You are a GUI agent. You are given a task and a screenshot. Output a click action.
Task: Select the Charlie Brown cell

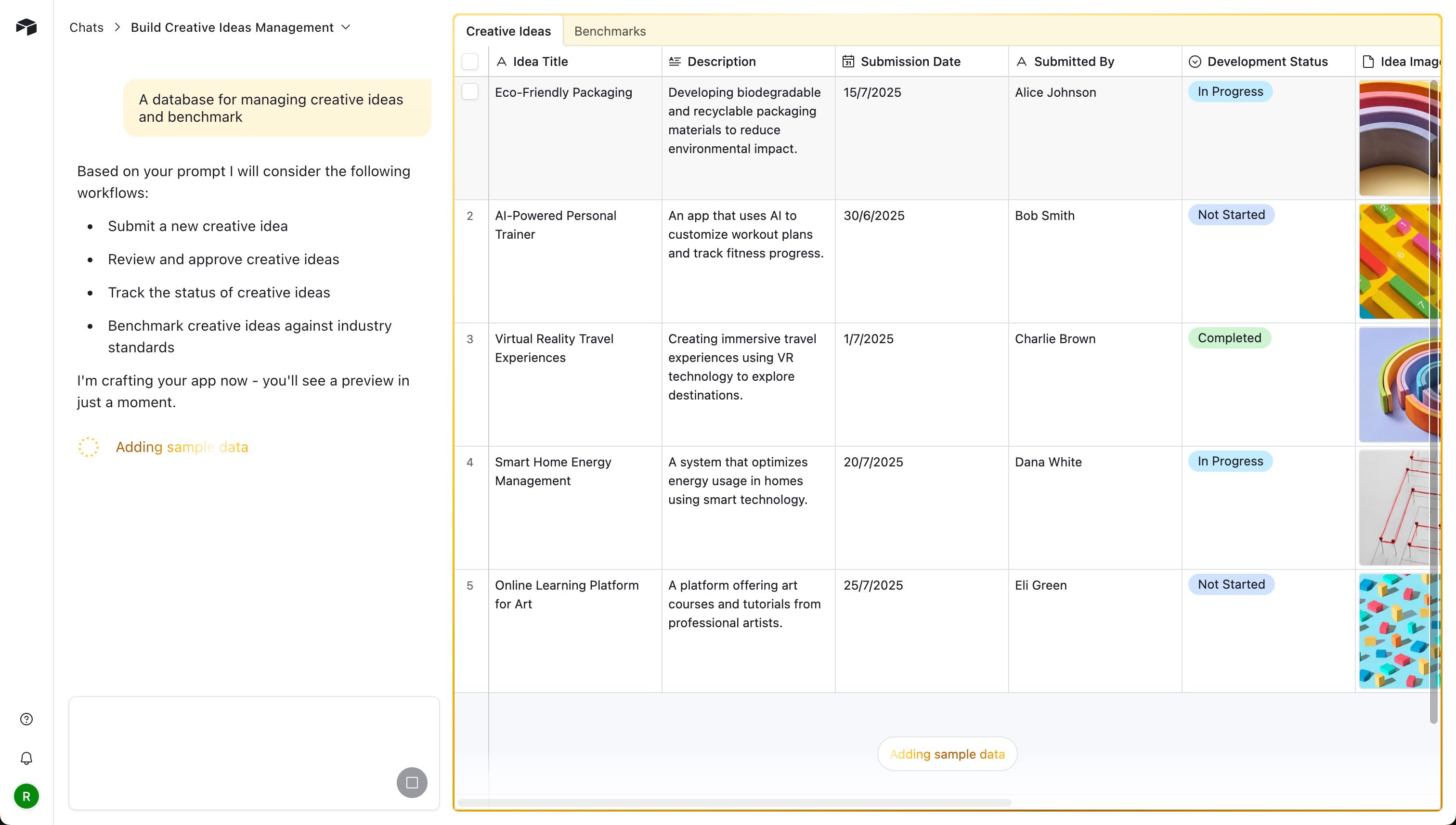pos(1095,385)
